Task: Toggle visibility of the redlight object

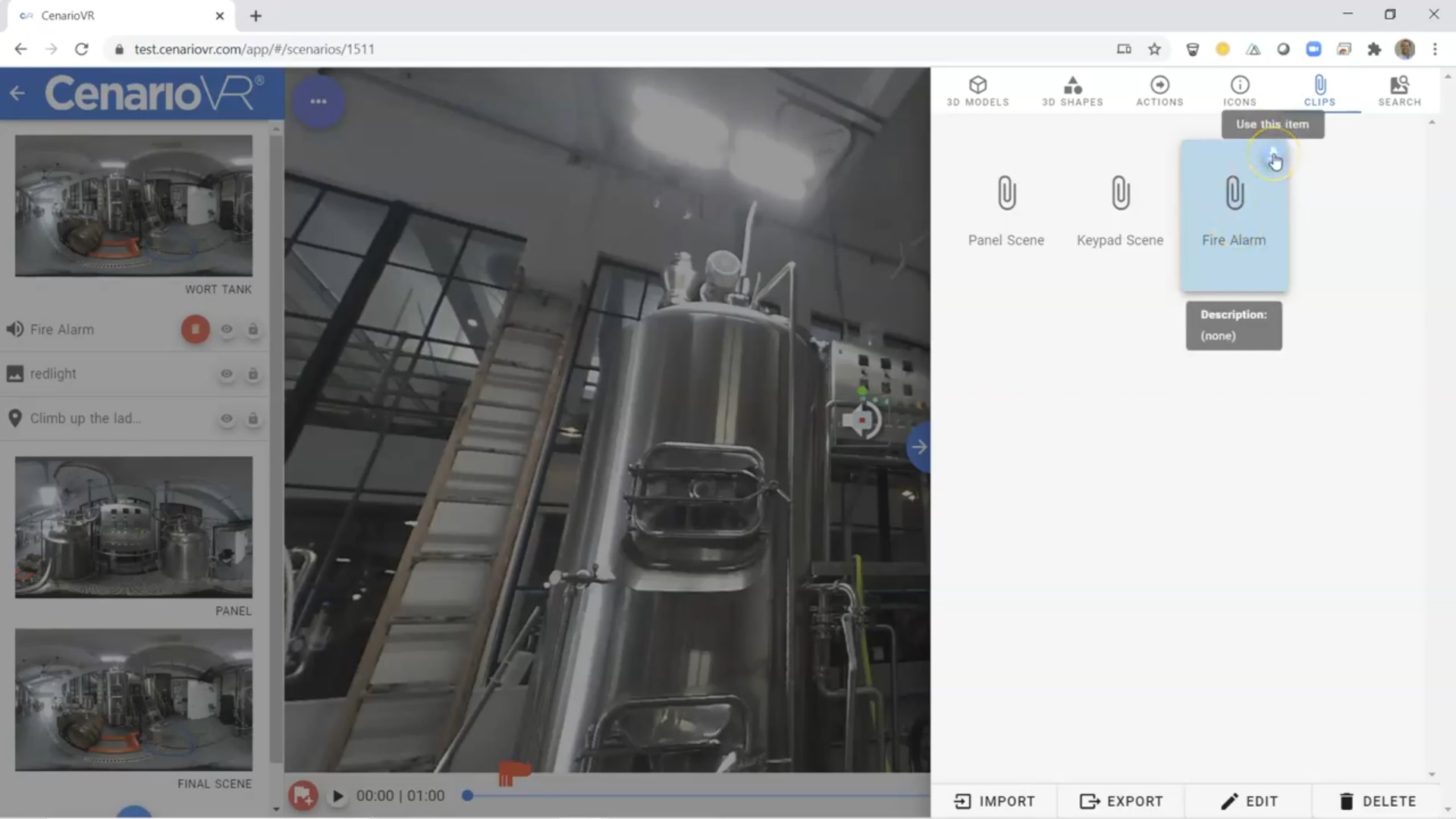Action: pos(226,374)
